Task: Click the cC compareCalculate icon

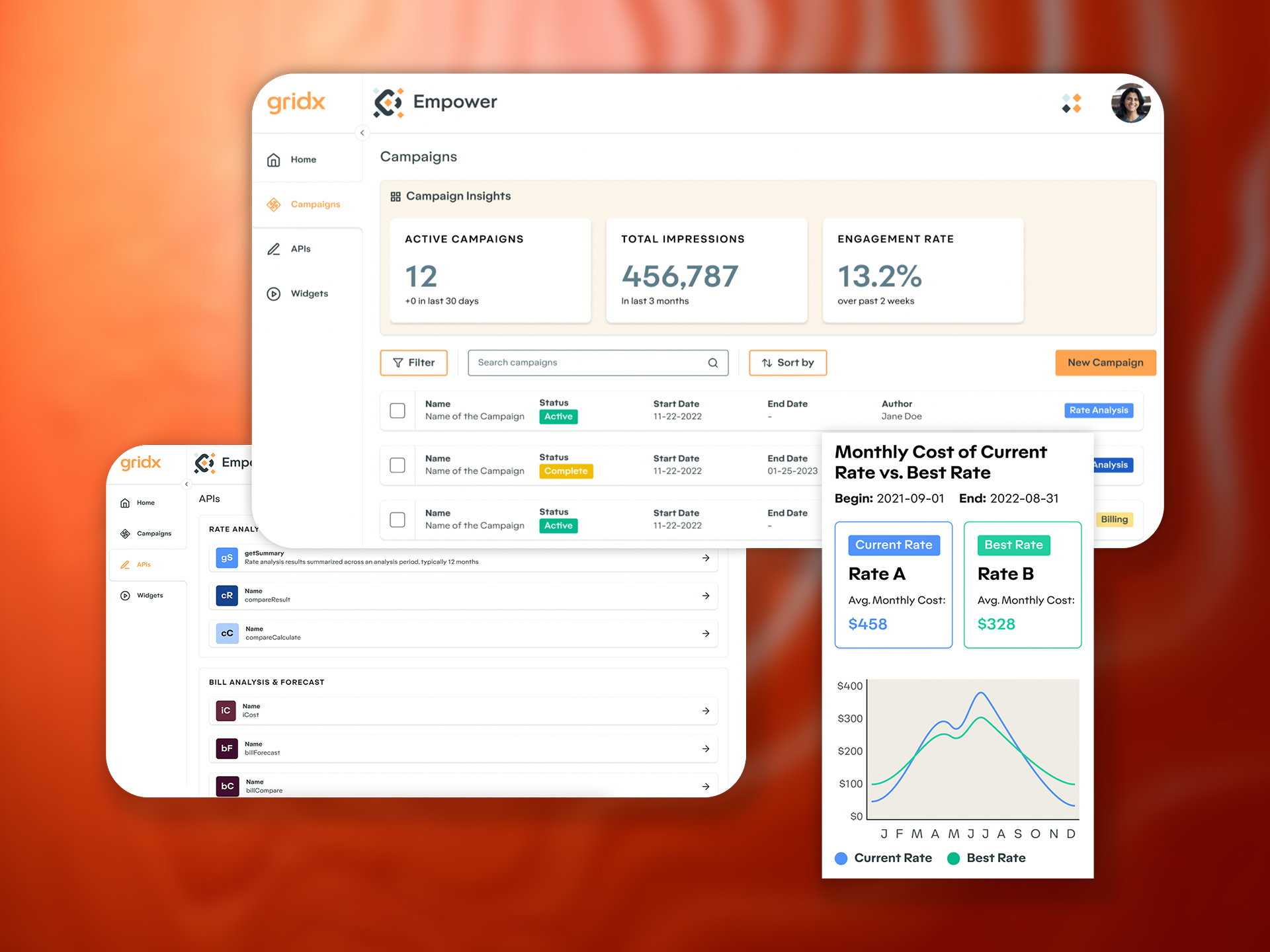Action: click(227, 633)
